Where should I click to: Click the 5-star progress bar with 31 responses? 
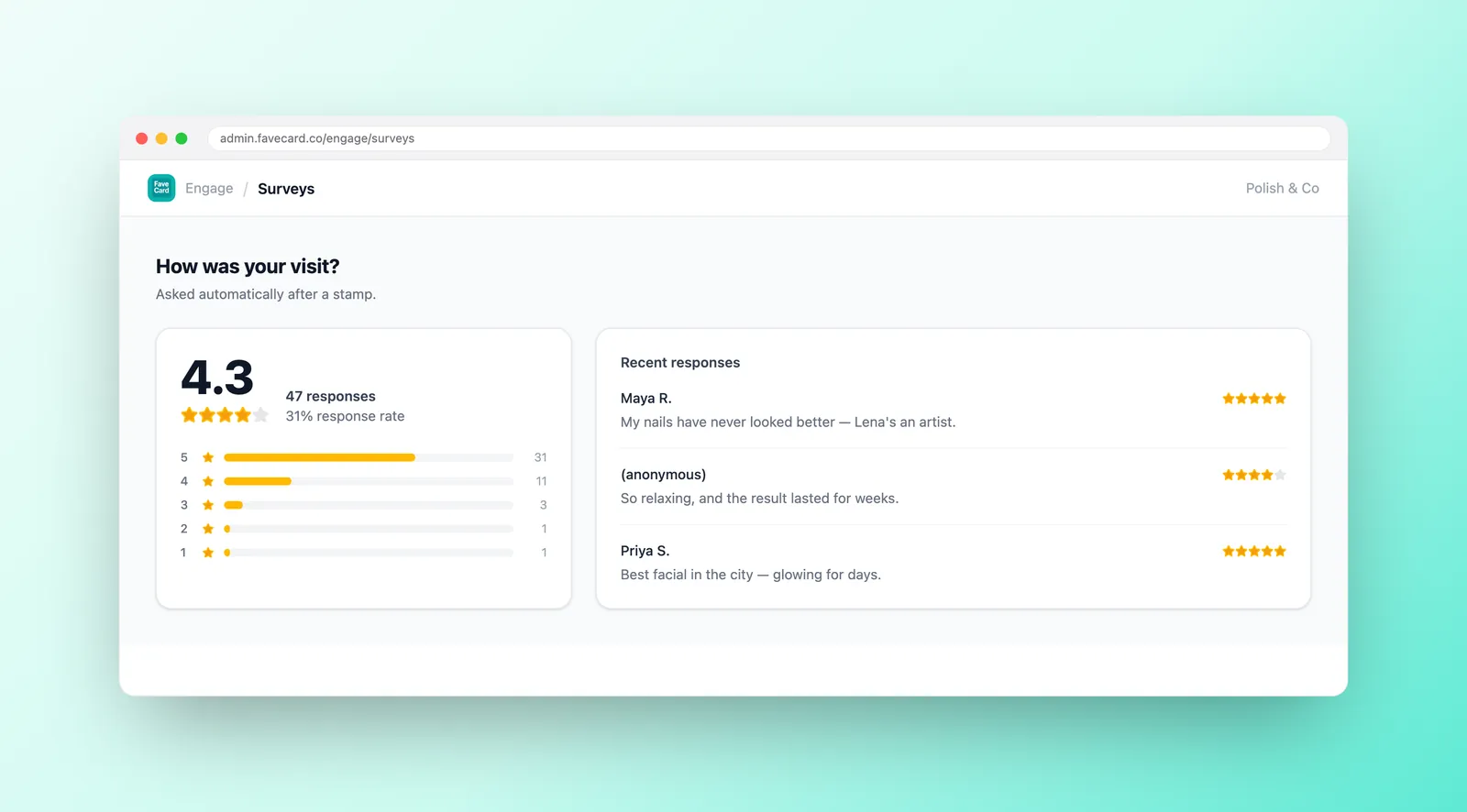tap(369, 457)
